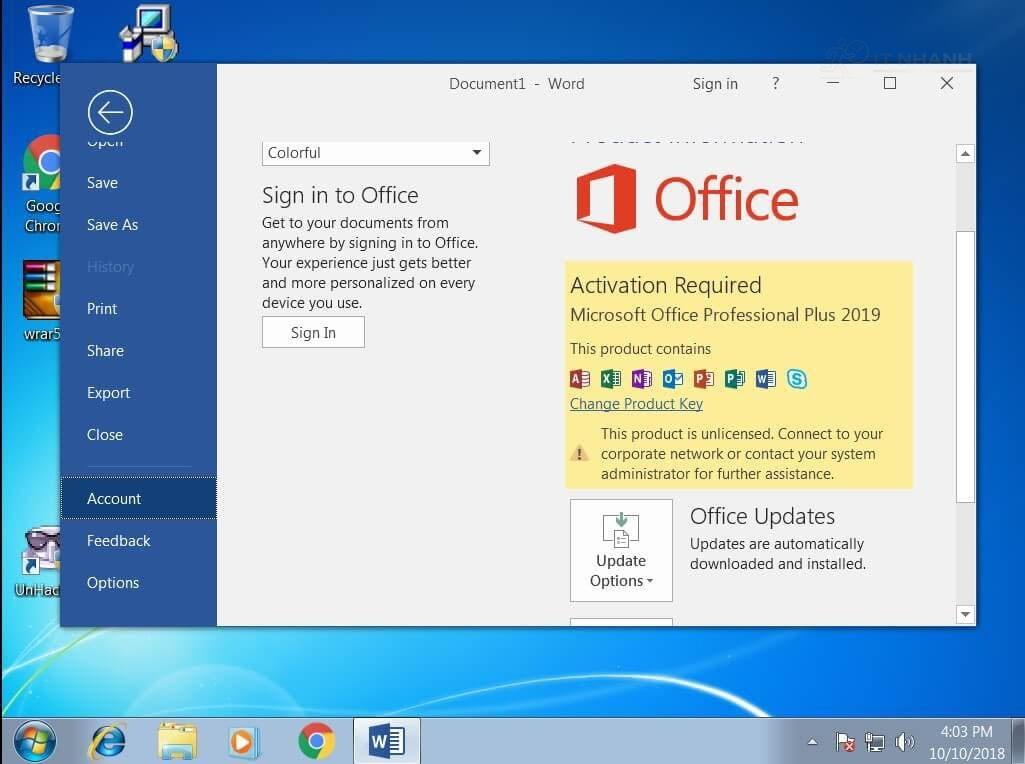
Task: Click the volume speaker tray icon
Action: pyautogui.click(x=905, y=742)
